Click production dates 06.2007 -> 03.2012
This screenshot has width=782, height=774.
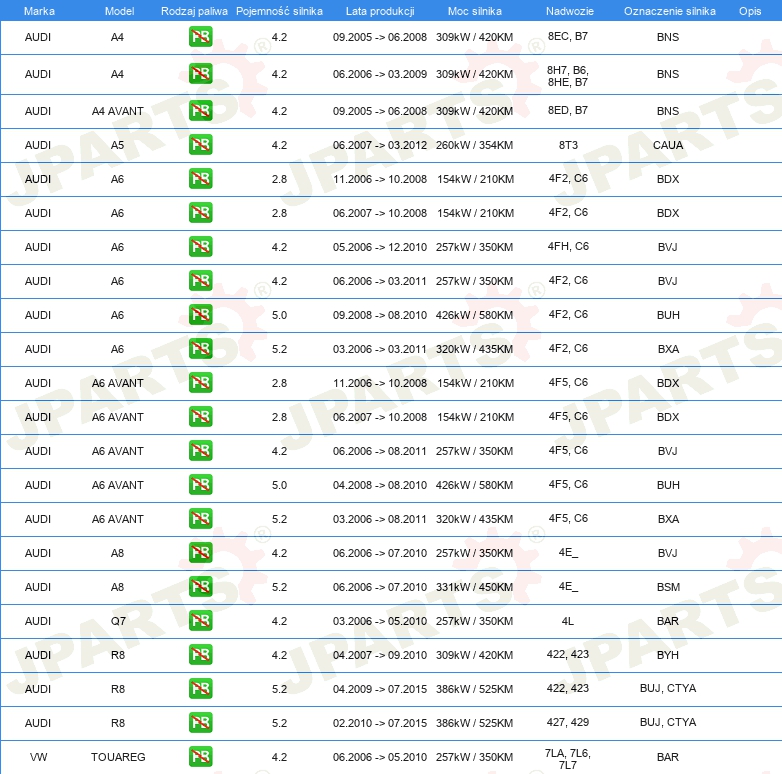[380, 145]
